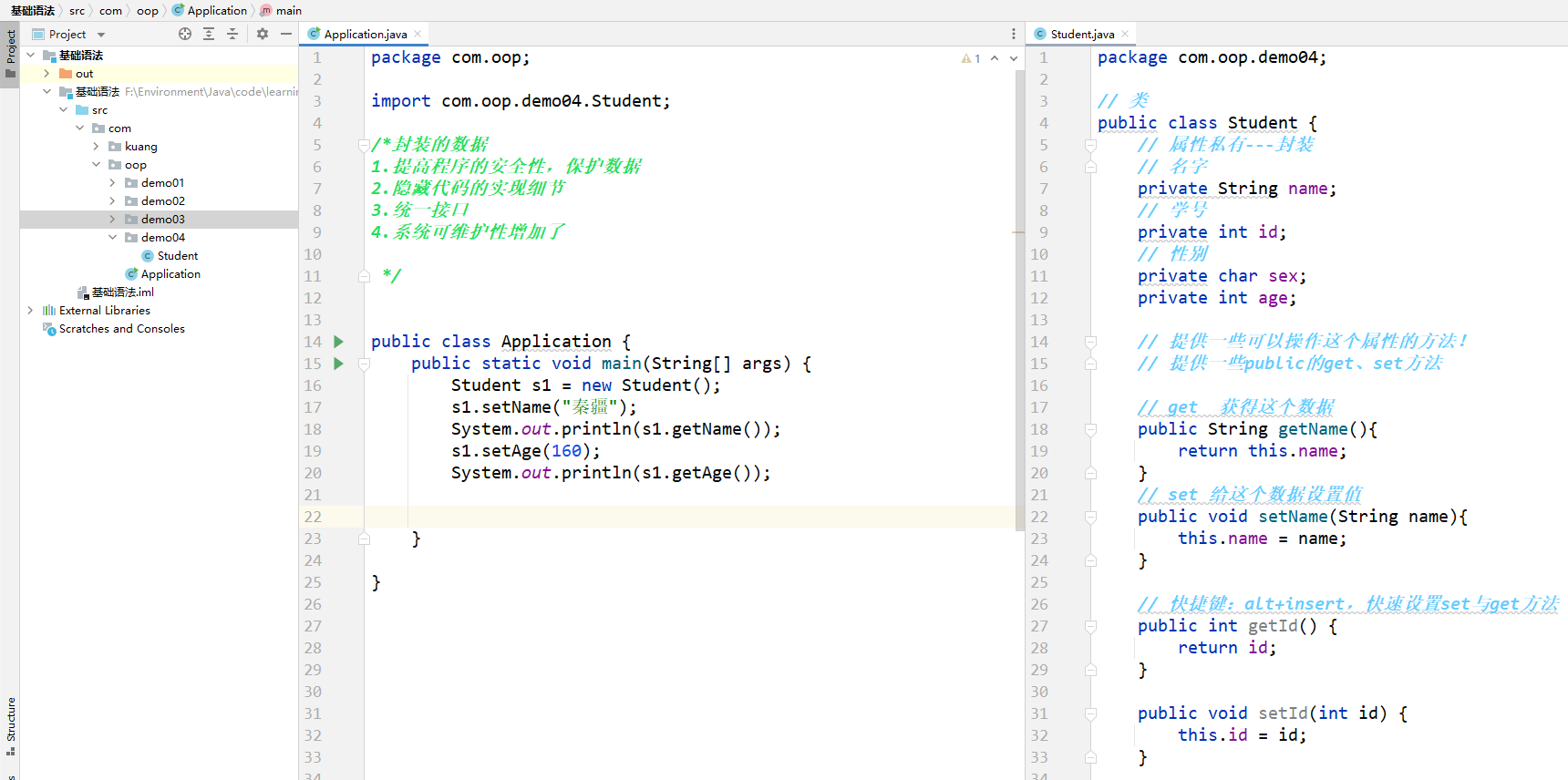1568x780 pixels.
Task: Click line number 22 in Application.java gutter
Action: point(313,517)
